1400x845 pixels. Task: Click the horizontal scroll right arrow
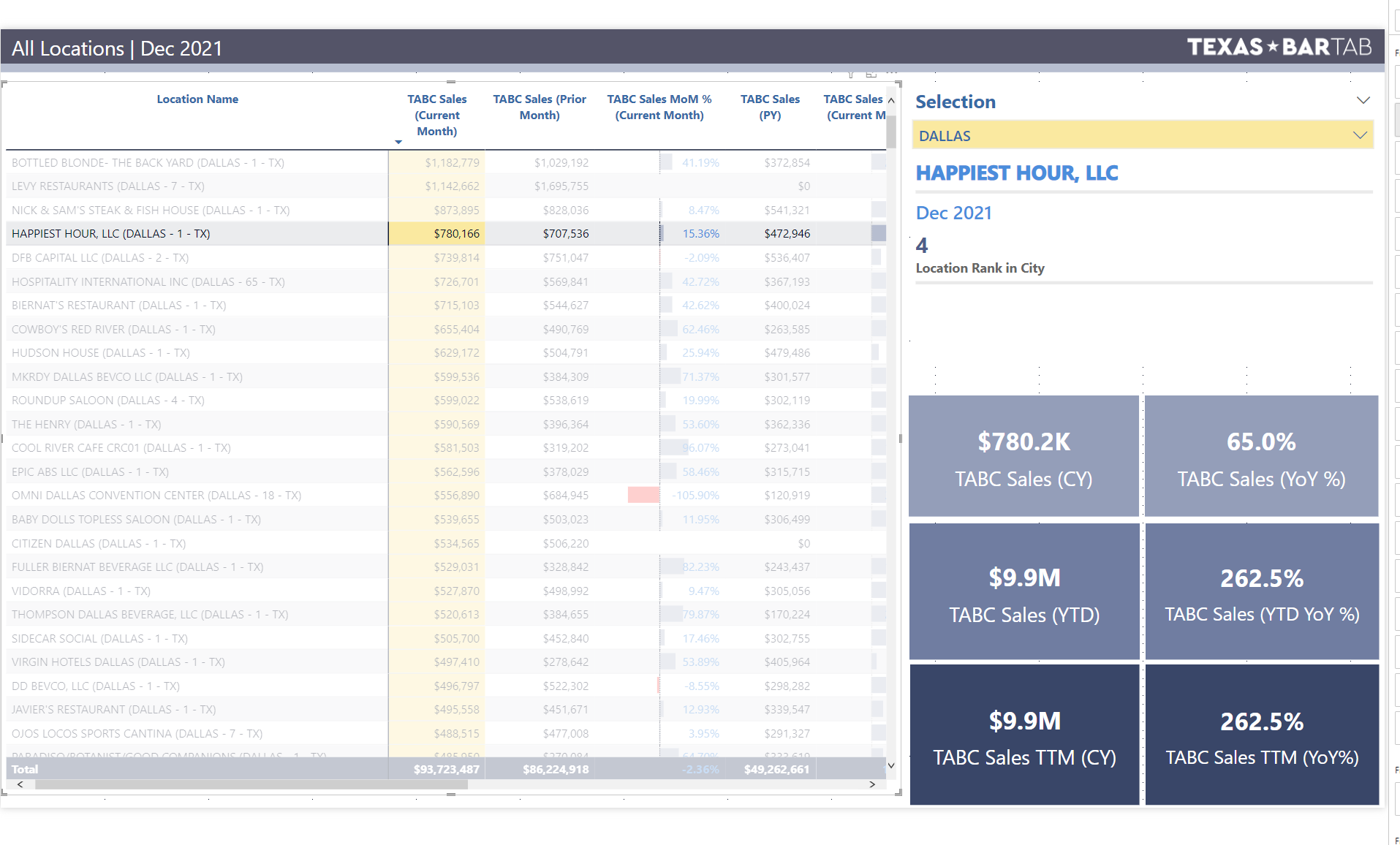coord(872,784)
